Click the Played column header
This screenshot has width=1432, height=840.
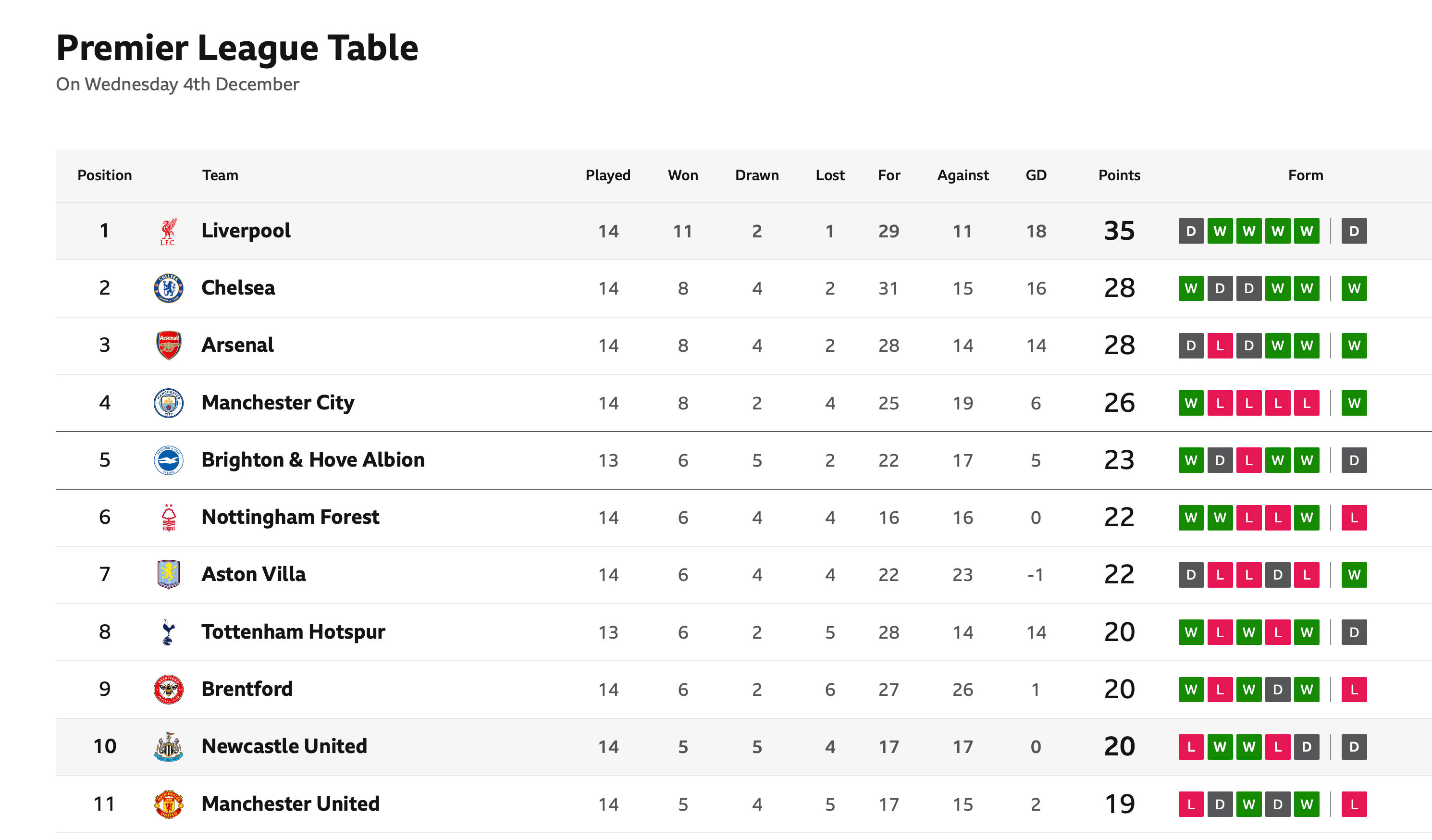coord(608,175)
